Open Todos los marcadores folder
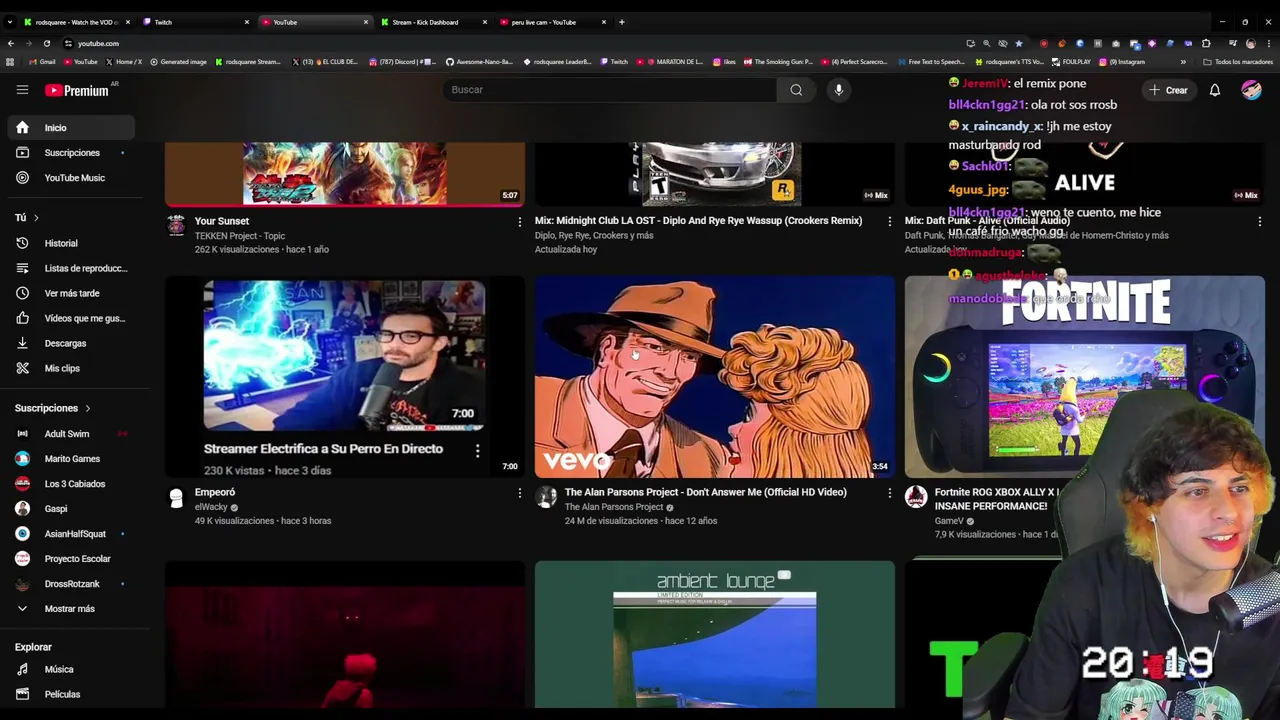The width and height of the screenshot is (1280, 720). click(x=1238, y=62)
